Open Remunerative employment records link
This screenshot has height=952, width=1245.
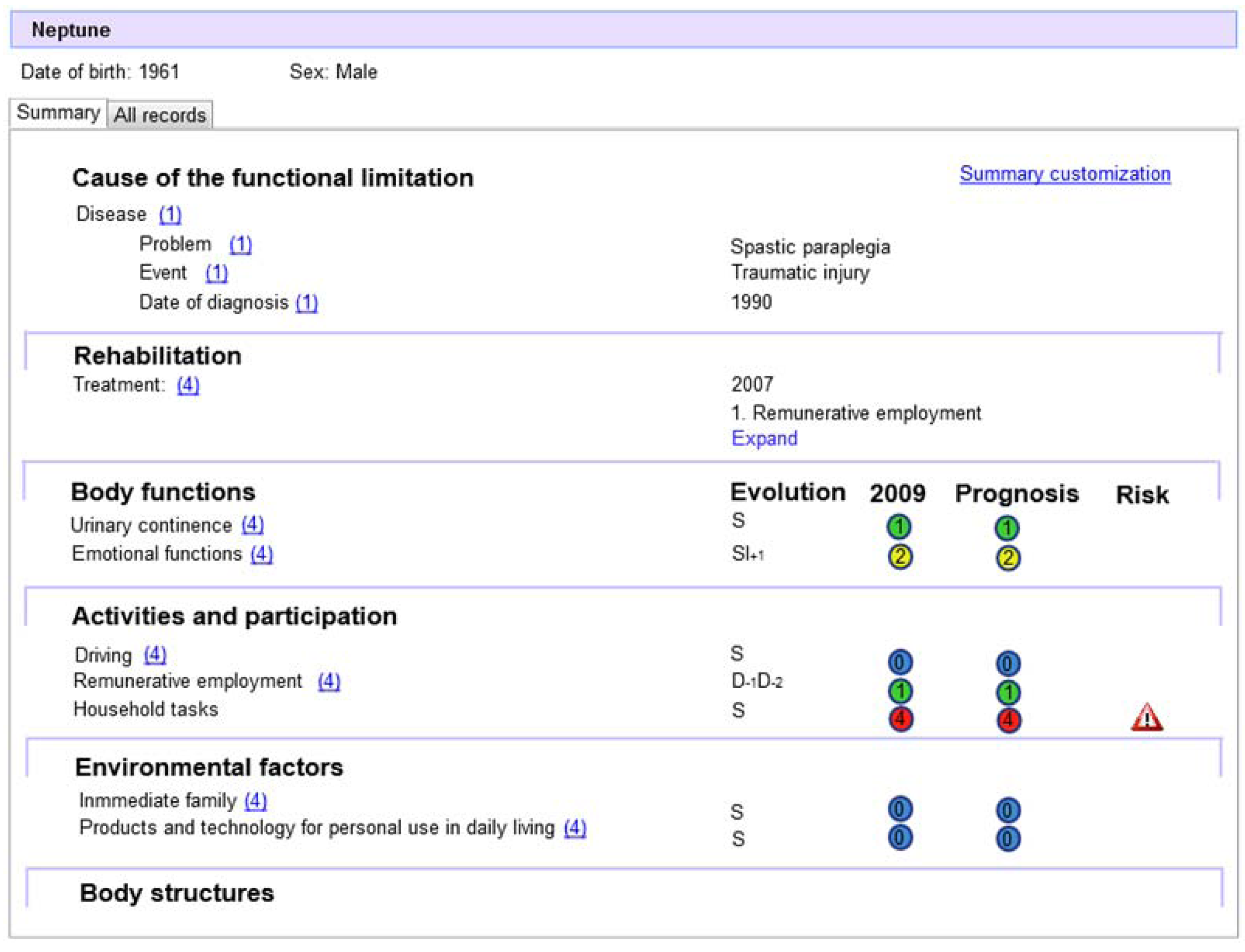click(329, 681)
